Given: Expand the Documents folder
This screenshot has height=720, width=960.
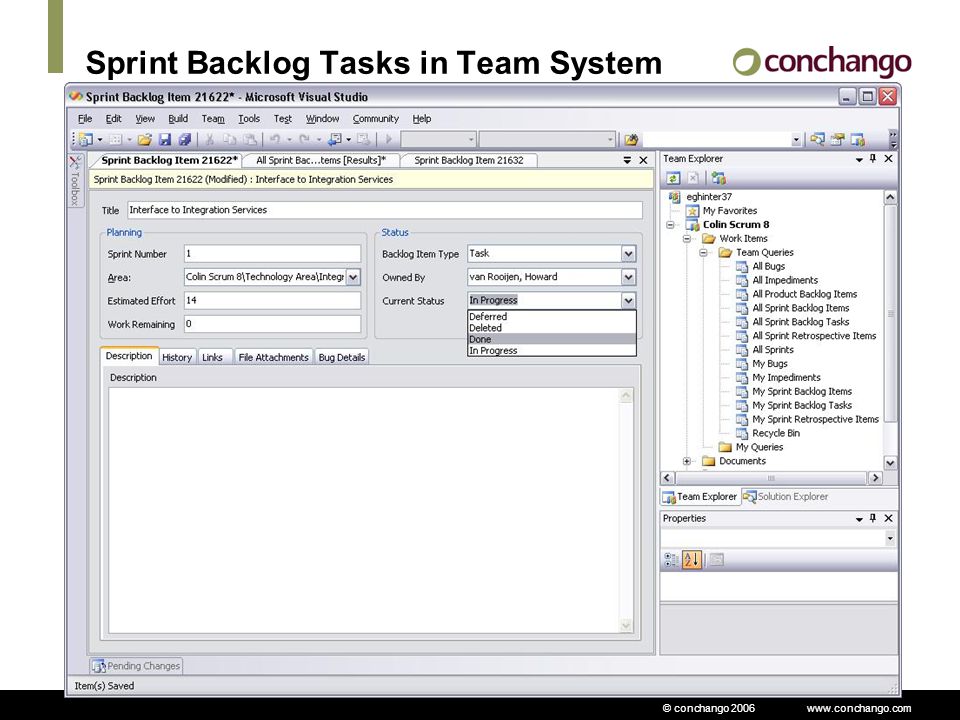Looking at the screenshot, I should pyautogui.click(x=687, y=461).
